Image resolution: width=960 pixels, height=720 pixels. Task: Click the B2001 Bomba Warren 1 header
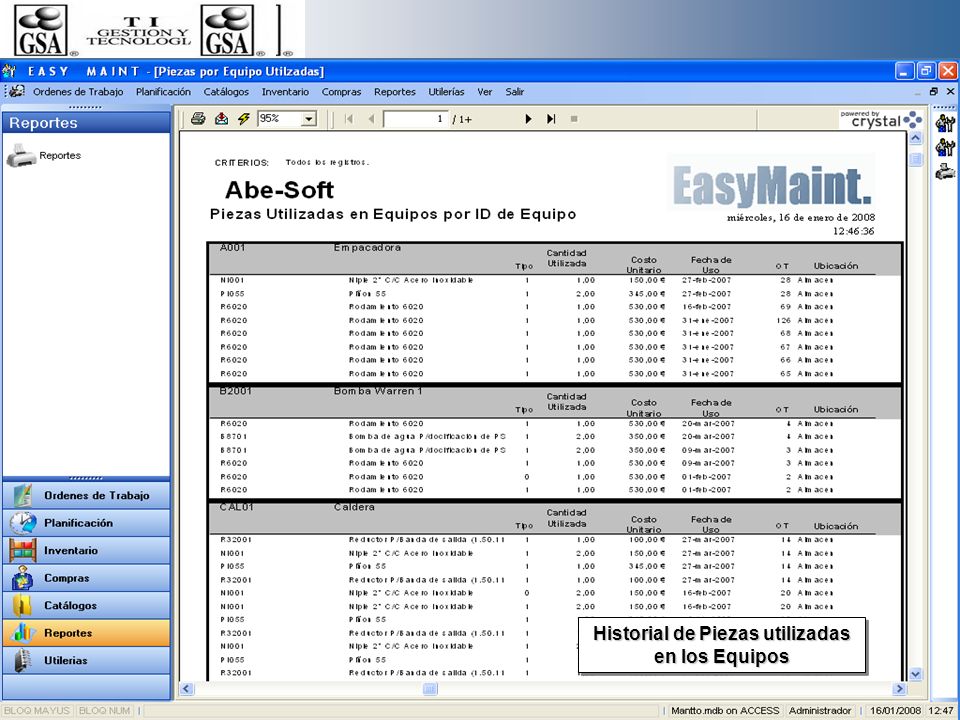(555, 402)
